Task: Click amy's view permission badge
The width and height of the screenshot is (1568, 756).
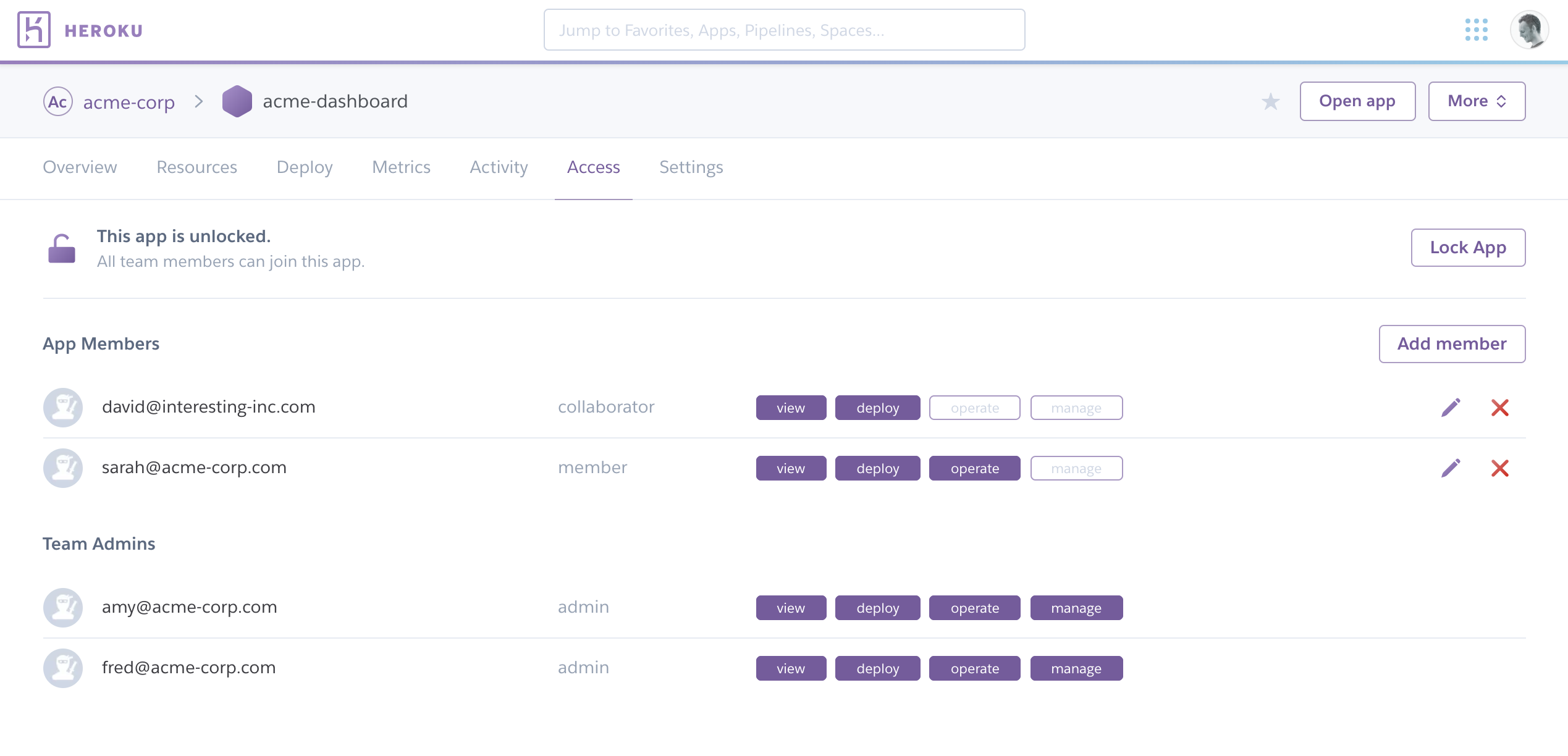Action: (x=791, y=608)
